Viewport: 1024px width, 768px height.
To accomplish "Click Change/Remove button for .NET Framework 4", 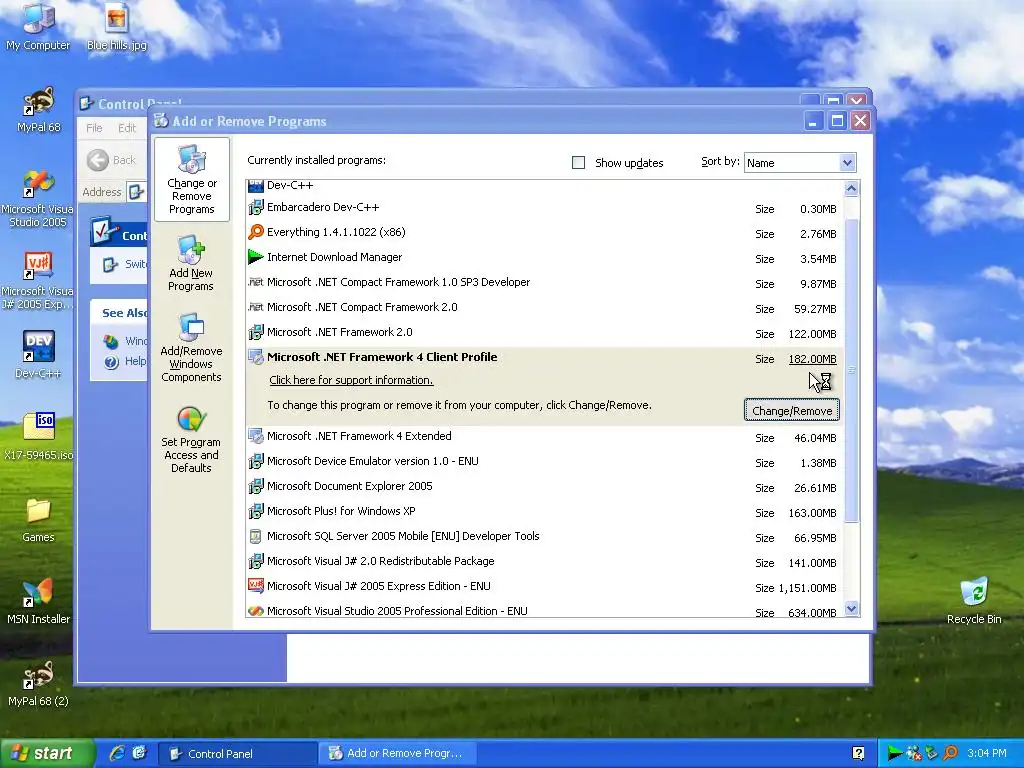I will tap(792, 411).
